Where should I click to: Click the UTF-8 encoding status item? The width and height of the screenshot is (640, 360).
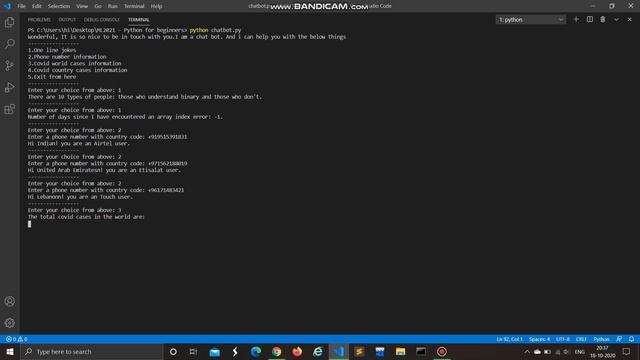pos(563,339)
